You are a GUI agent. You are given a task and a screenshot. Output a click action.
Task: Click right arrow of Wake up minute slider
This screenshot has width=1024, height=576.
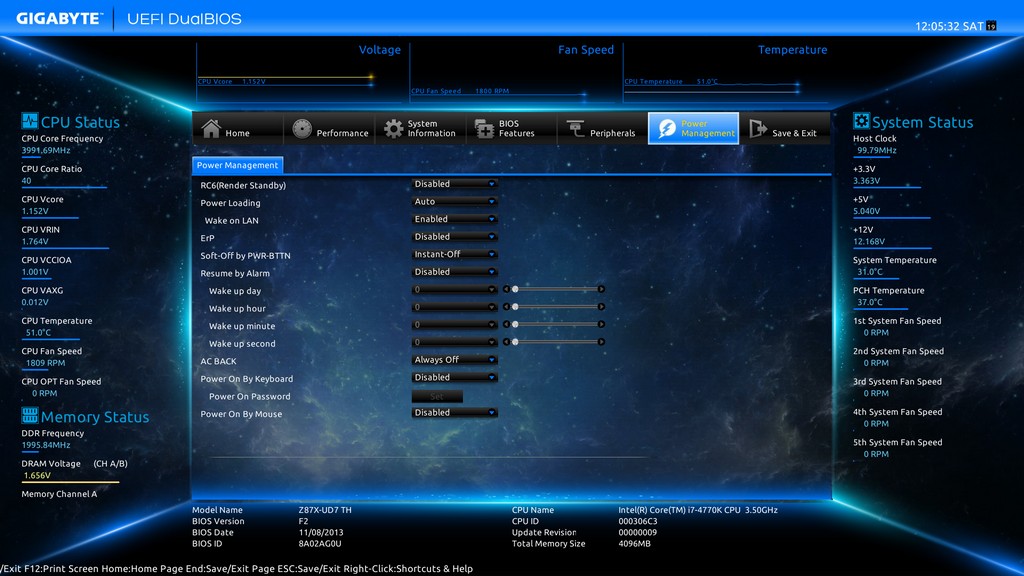[601, 324]
